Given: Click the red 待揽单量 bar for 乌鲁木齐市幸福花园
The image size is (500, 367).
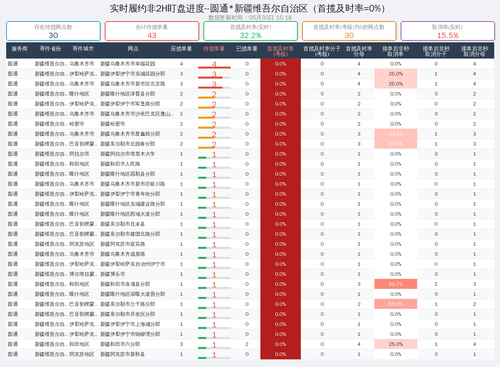Looking at the screenshot, I should tap(214, 67).
